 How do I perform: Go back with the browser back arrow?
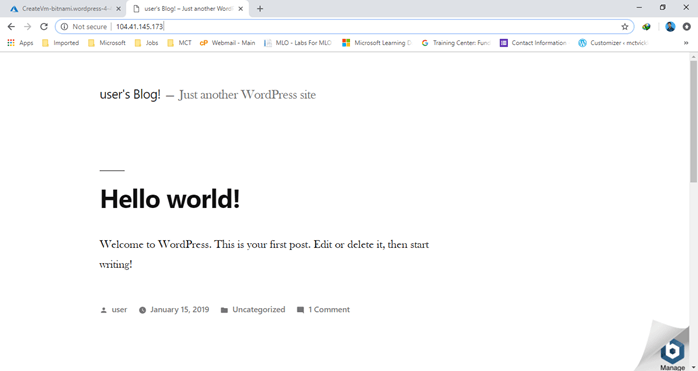pyautogui.click(x=11, y=27)
